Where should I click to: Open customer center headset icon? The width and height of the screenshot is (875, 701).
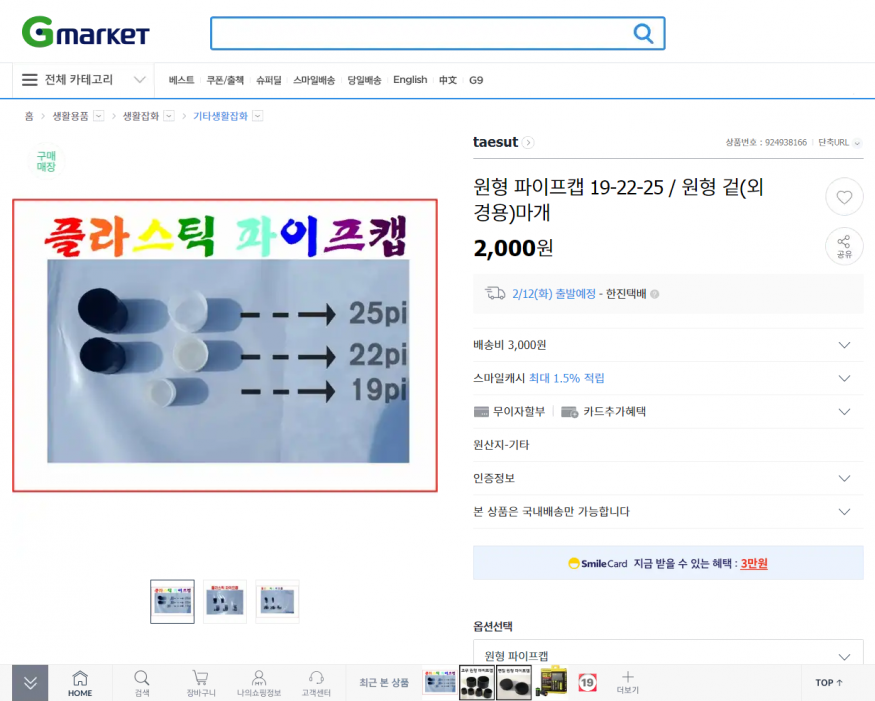[x=316, y=683]
